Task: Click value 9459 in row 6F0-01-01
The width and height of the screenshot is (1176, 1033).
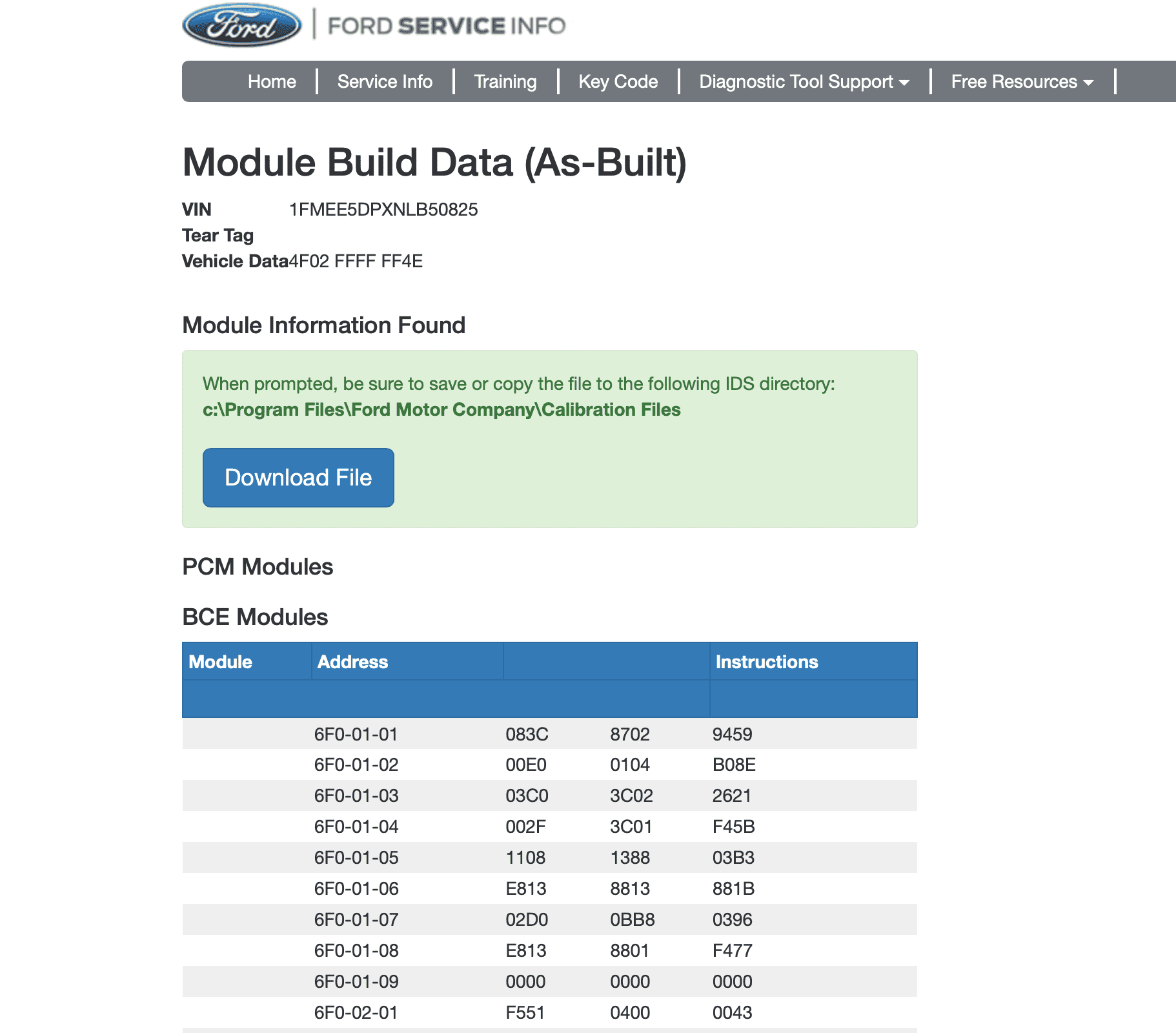Action: [733, 734]
